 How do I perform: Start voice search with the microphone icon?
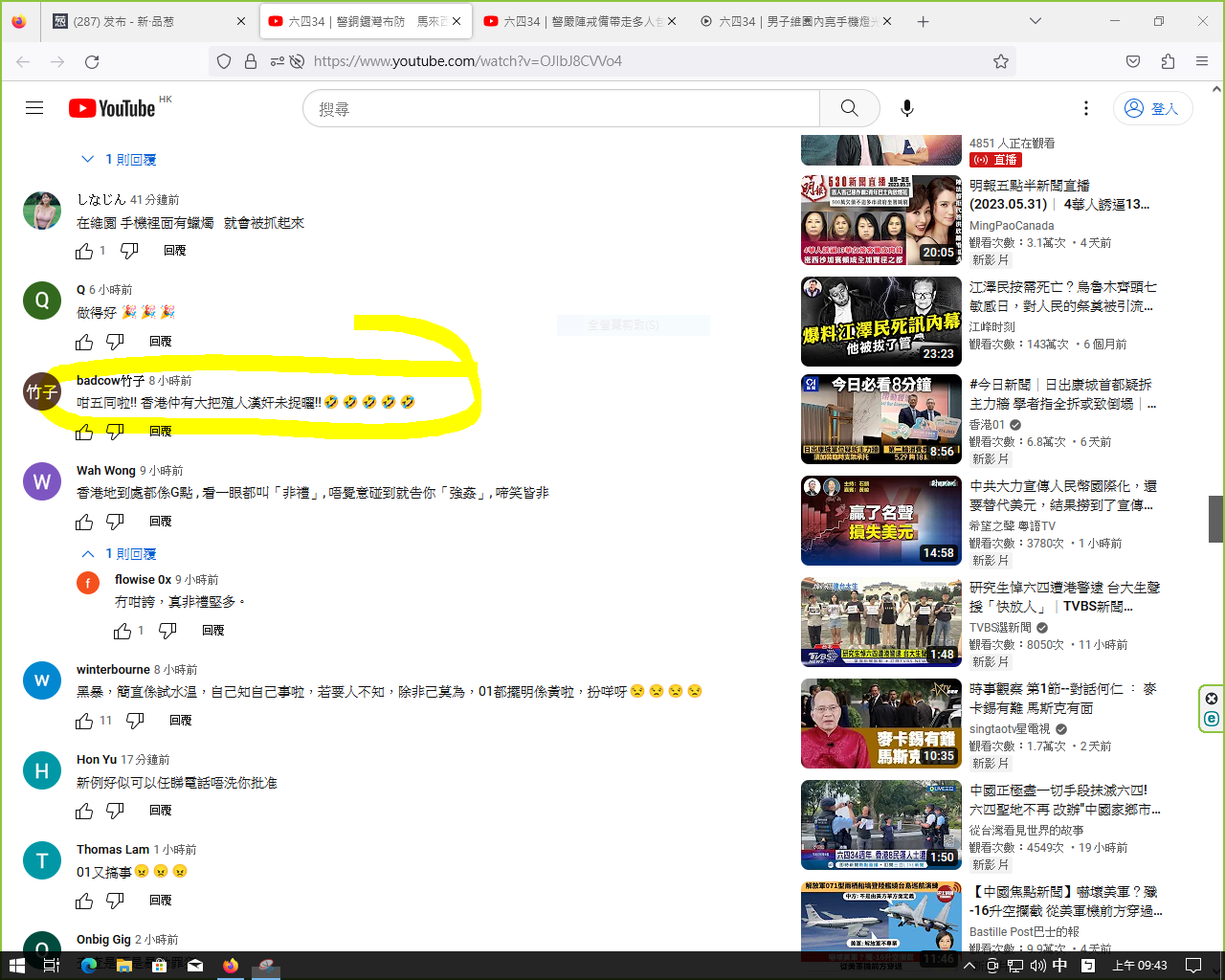click(907, 108)
